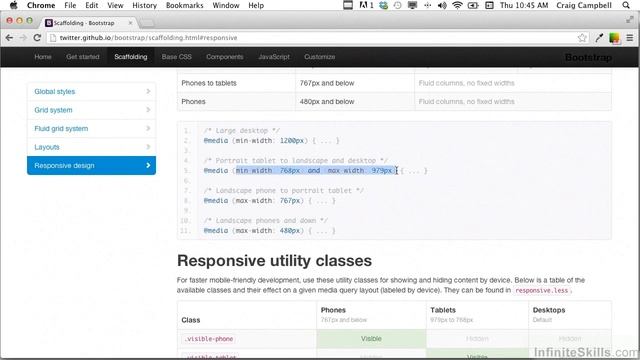Image resolution: width=640 pixels, height=360 pixels.
Task: Open the Components page
Action: (x=224, y=57)
